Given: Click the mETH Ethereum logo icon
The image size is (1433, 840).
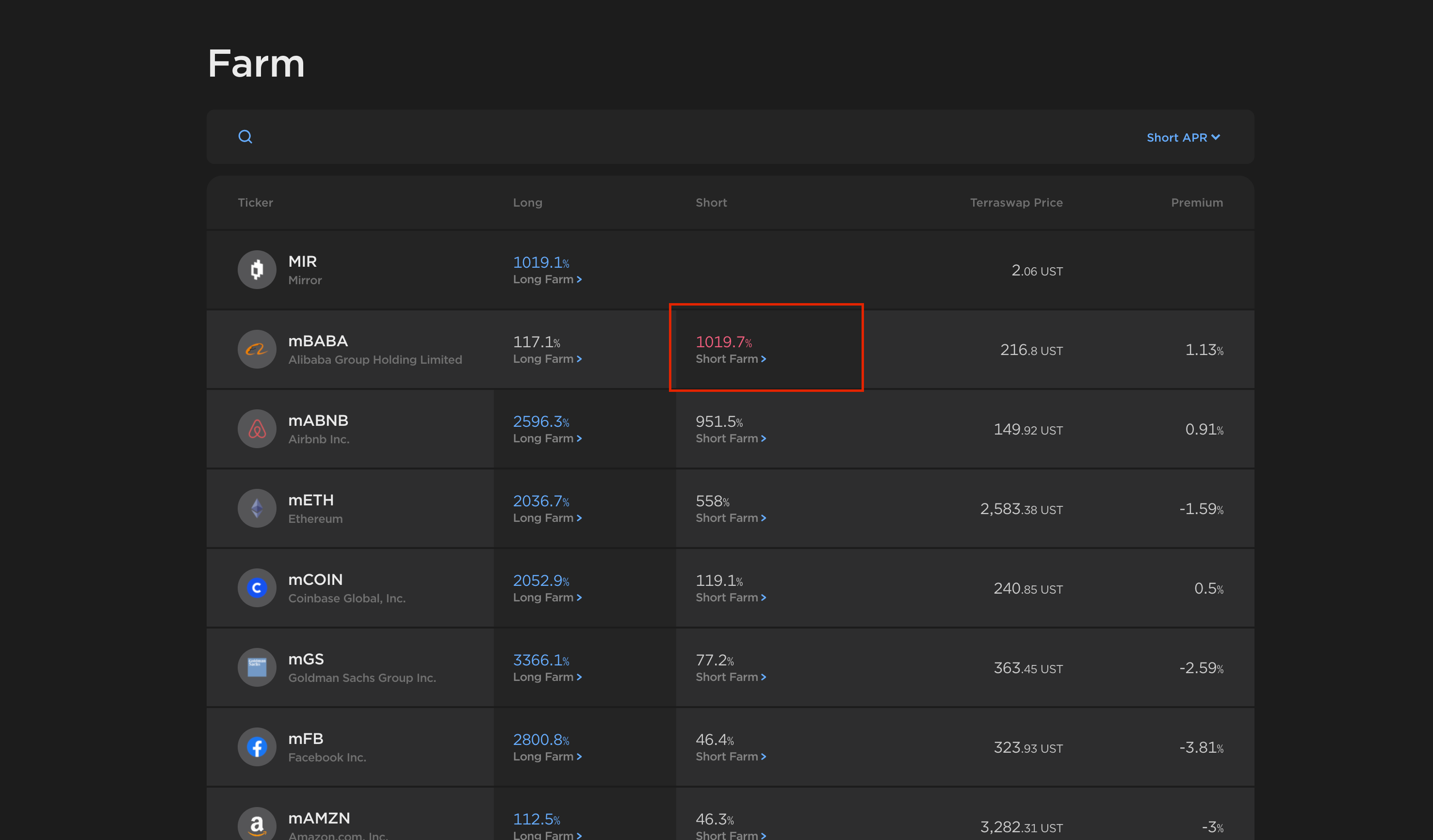Looking at the screenshot, I should [257, 508].
